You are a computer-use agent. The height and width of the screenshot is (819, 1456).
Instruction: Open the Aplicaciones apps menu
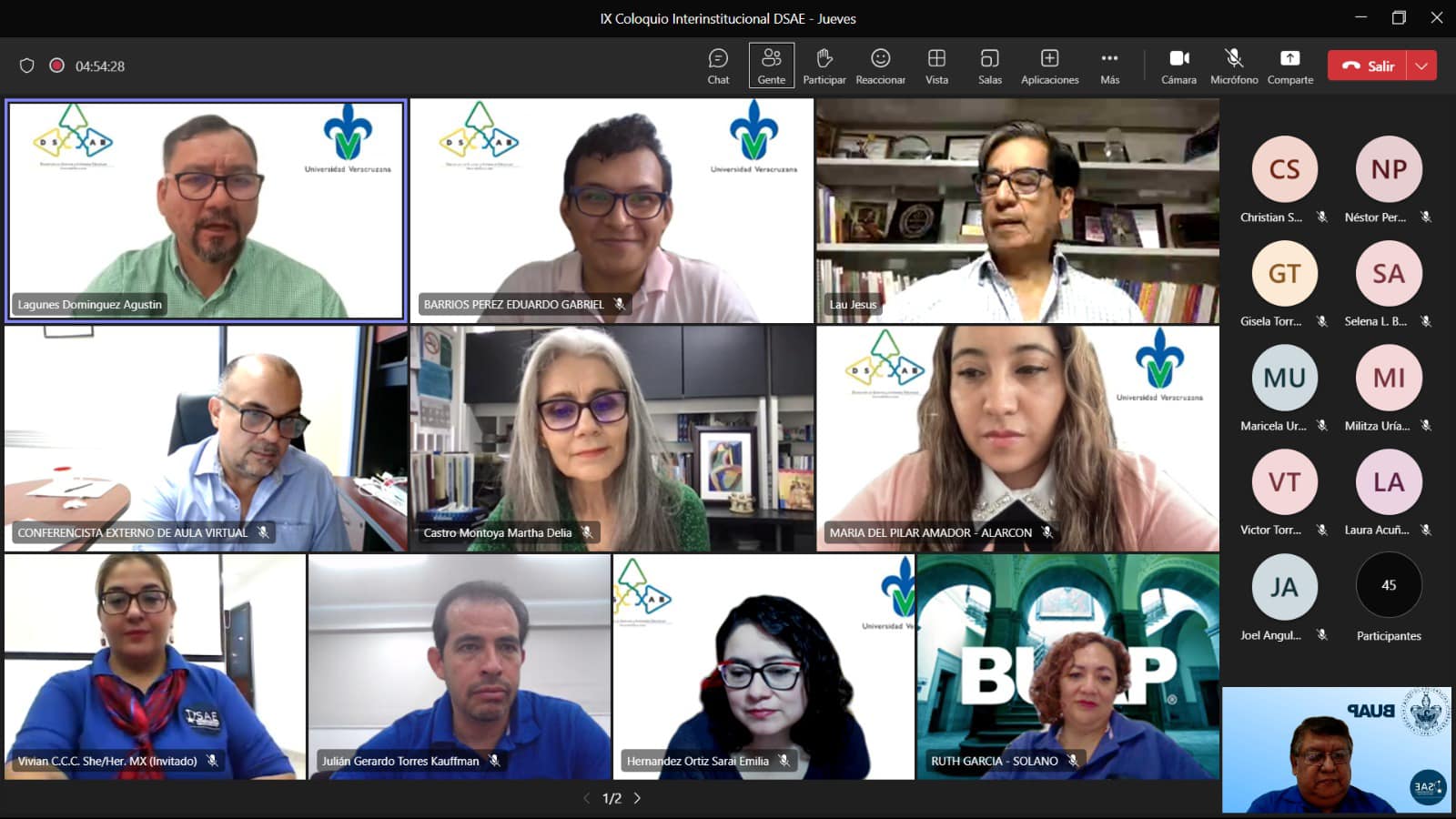tap(1049, 66)
